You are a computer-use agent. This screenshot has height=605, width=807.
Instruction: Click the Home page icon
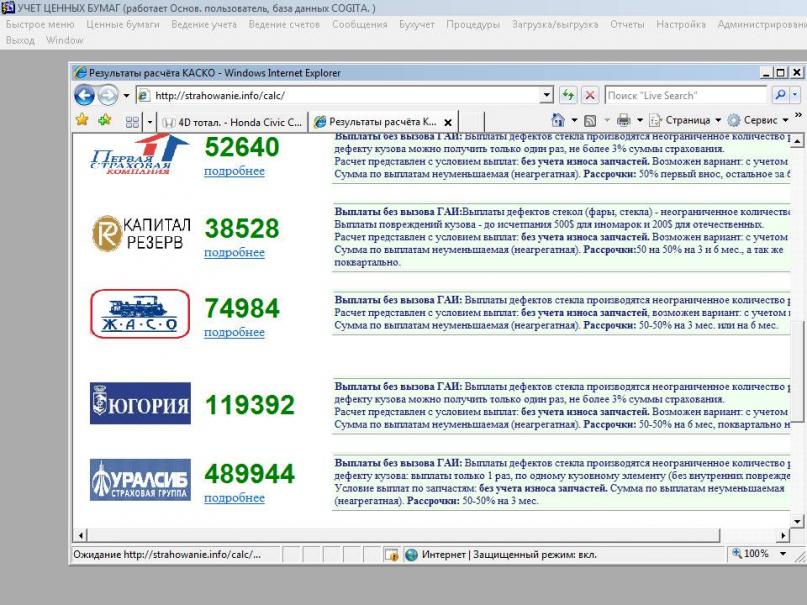point(558,120)
